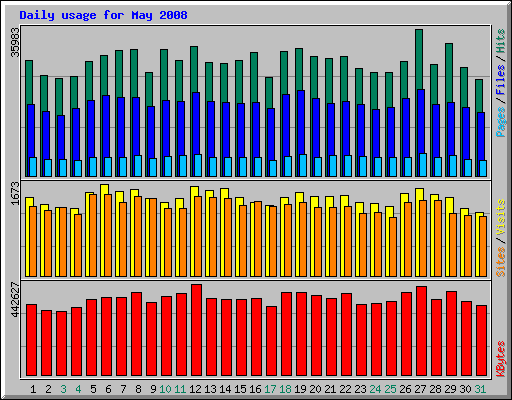The image size is (512, 400).
Task: Click the orange Sites bar for day 9
Action: click(x=153, y=237)
